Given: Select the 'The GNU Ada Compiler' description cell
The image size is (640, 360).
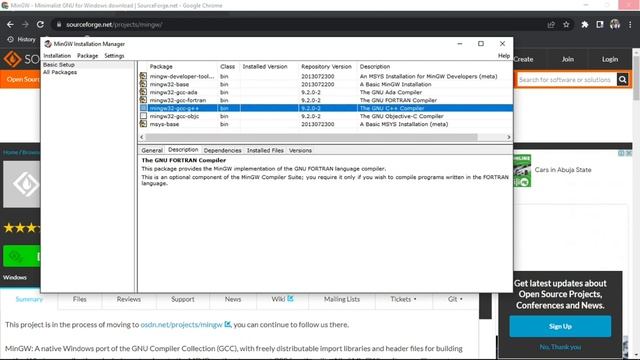Looking at the screenshot, I should (391, 92).
